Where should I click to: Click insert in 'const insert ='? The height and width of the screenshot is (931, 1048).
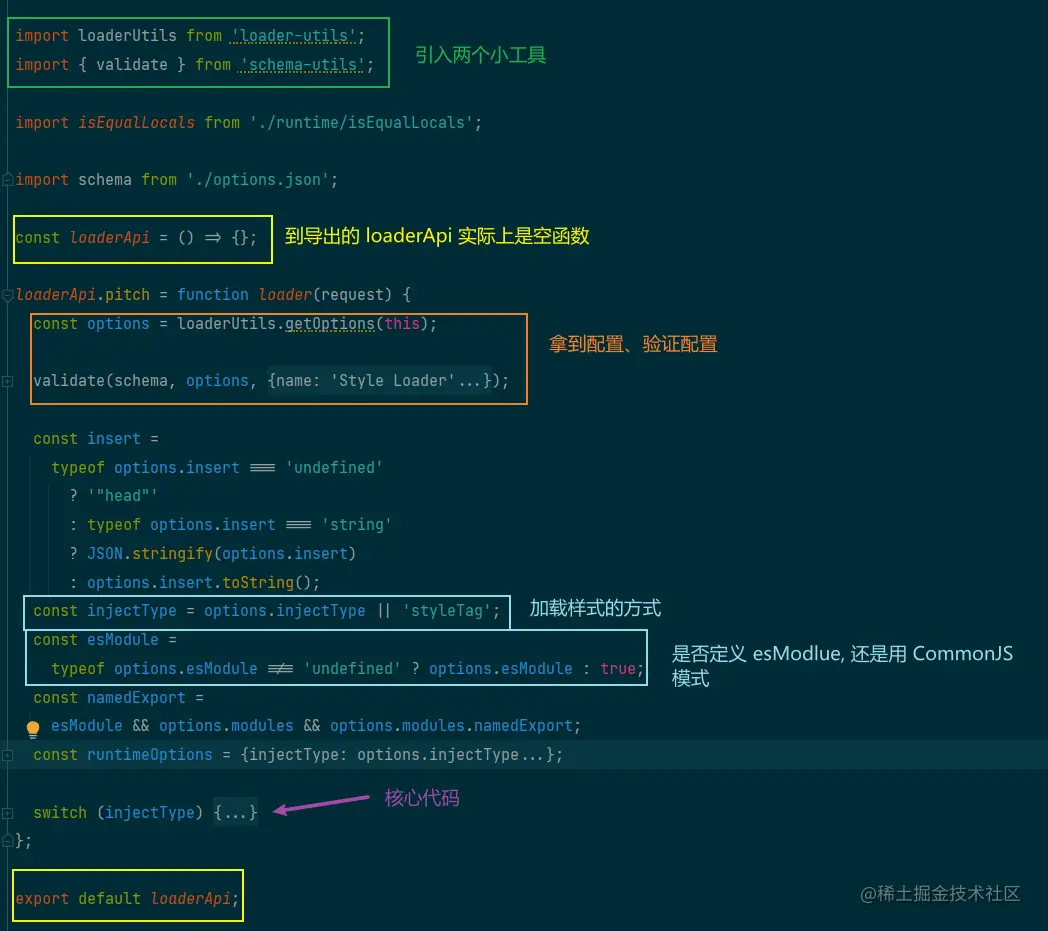pos(114,438)
